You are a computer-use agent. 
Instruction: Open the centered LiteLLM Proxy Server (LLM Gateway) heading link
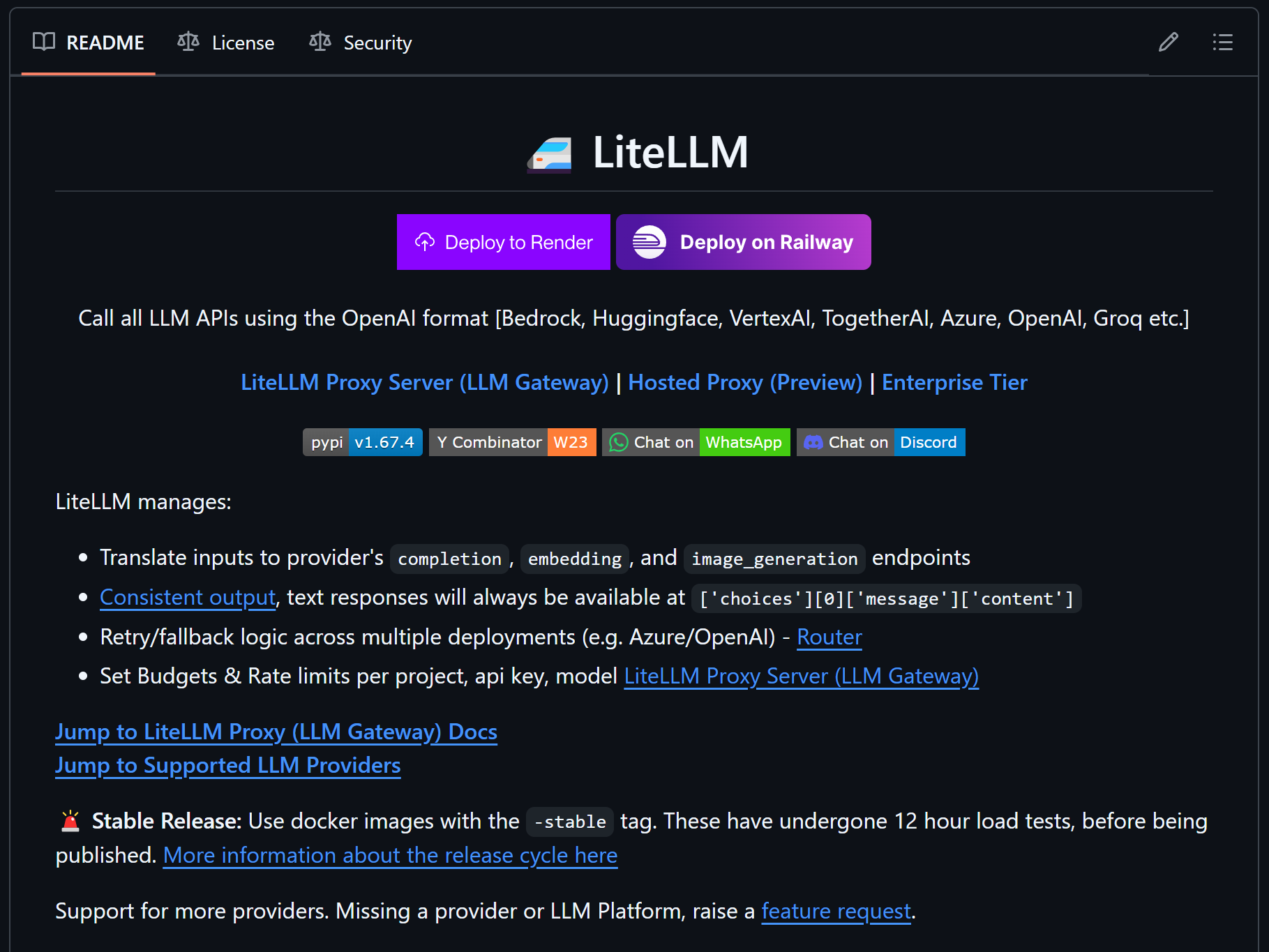(x=425, y=382)
